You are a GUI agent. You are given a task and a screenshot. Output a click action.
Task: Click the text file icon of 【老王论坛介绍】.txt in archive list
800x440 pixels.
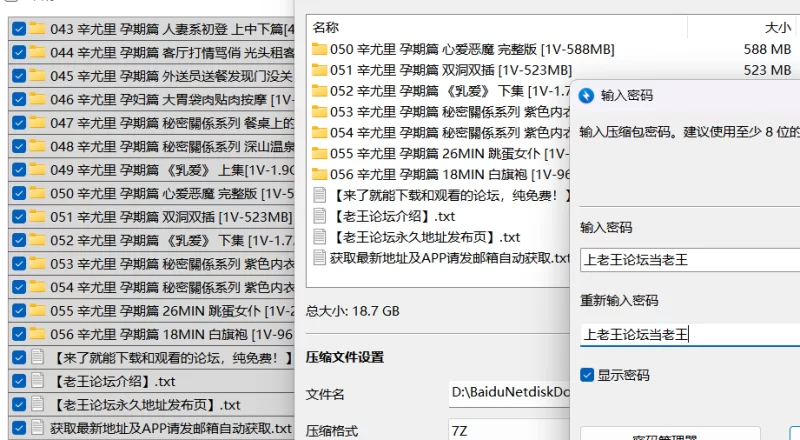click(319, 216)
